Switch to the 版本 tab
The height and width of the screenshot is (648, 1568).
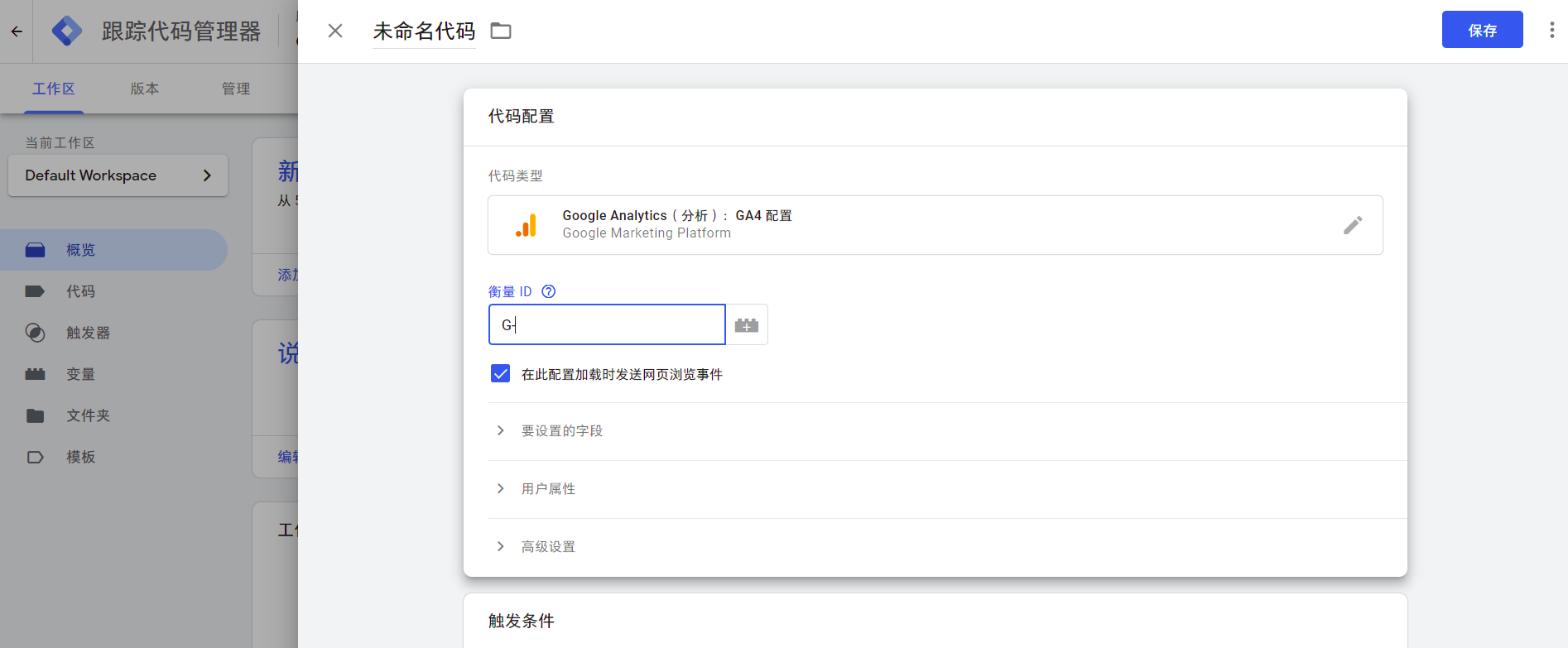(x=145, y=89)
